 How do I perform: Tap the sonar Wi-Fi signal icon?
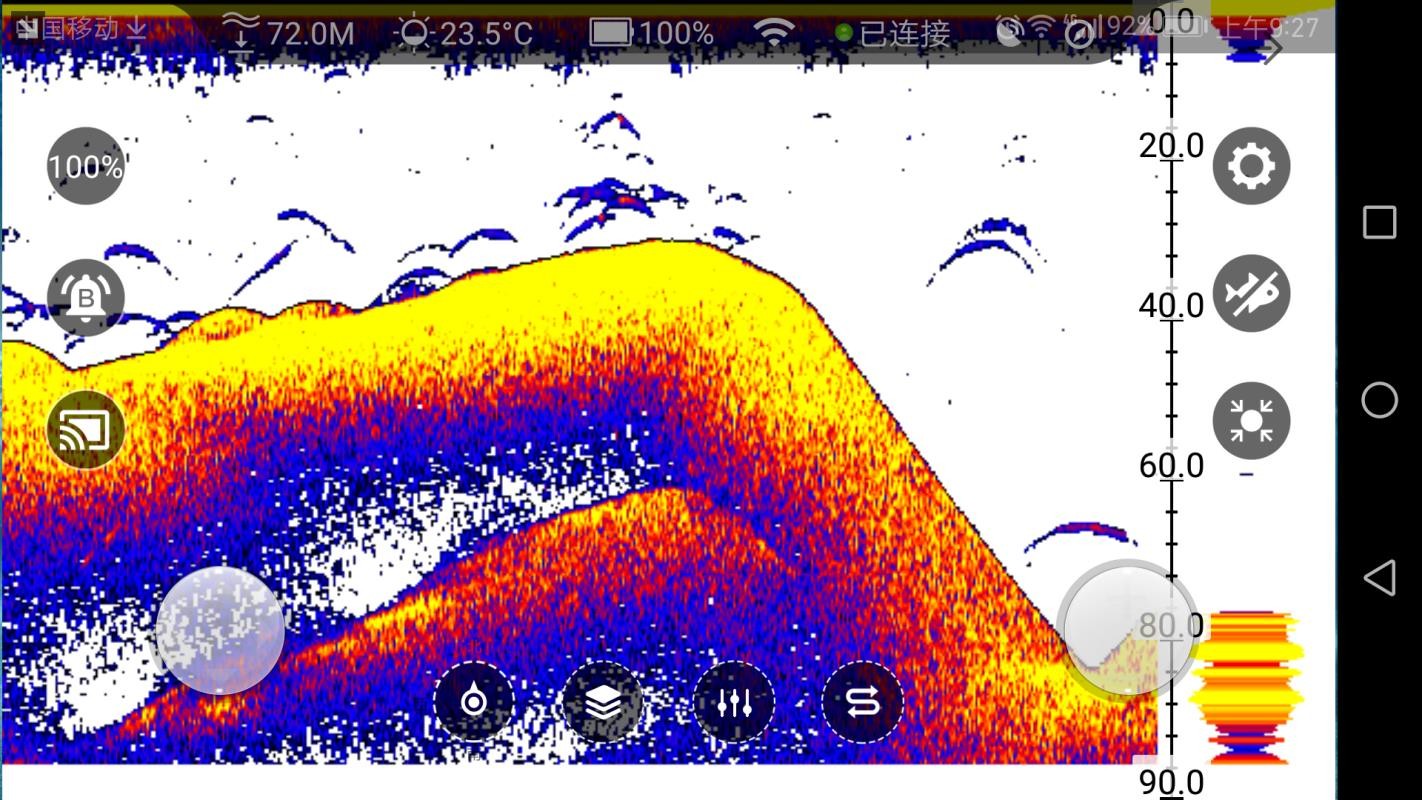[774, 33]
